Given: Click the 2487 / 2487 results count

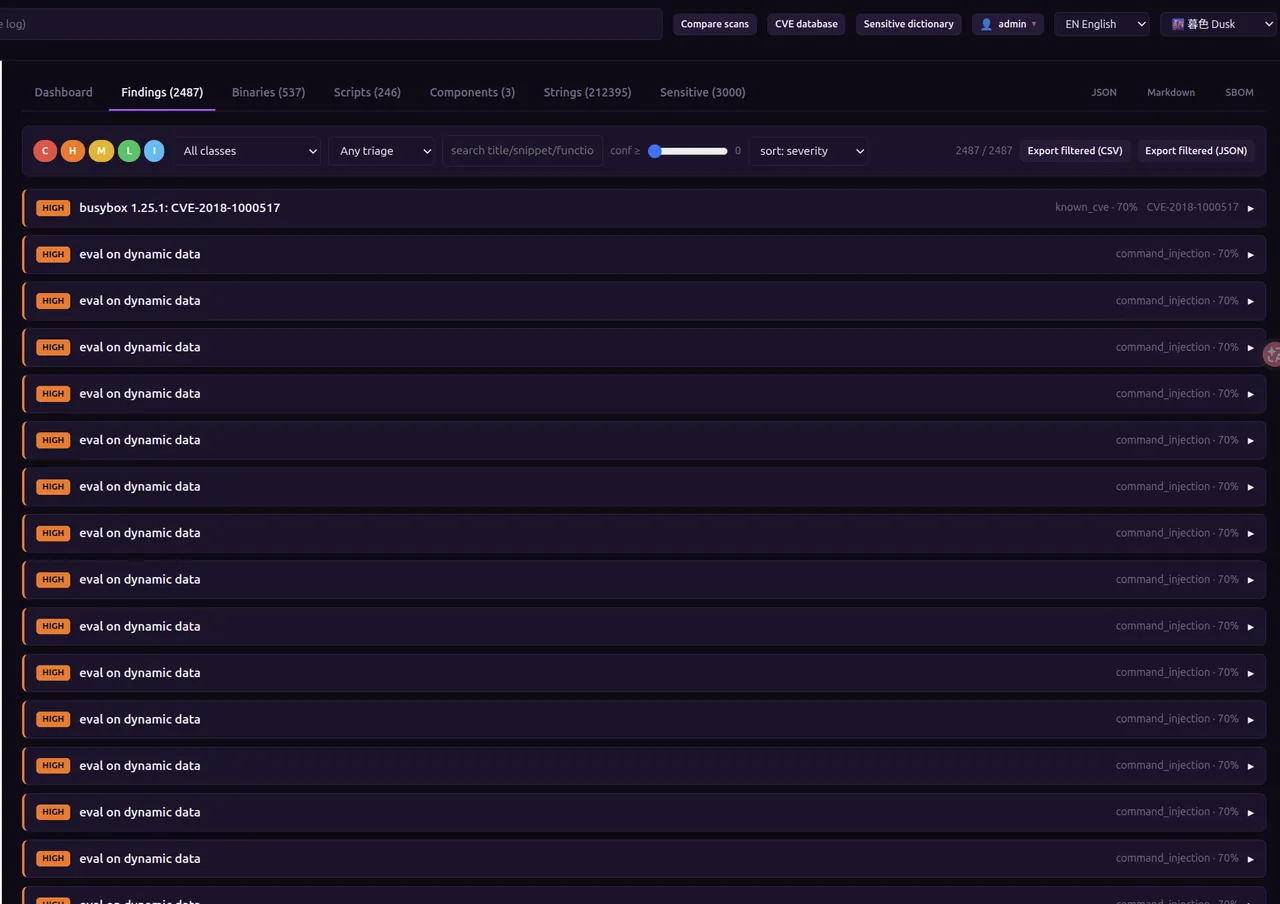Looking at the screenshot, I should click(x=984, y=151).
